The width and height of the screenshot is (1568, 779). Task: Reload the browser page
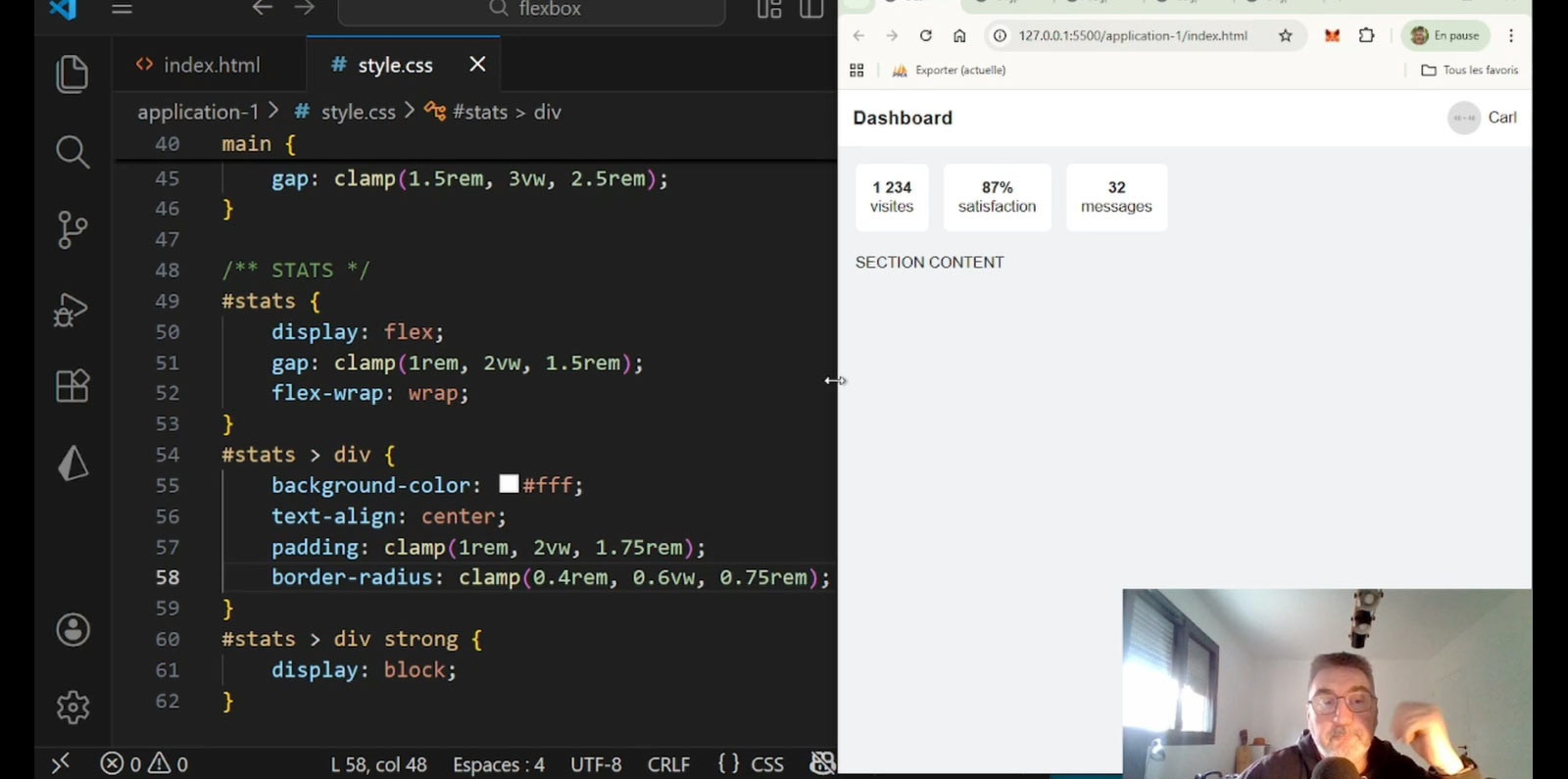pyautogui.click(x=925, y=36)
